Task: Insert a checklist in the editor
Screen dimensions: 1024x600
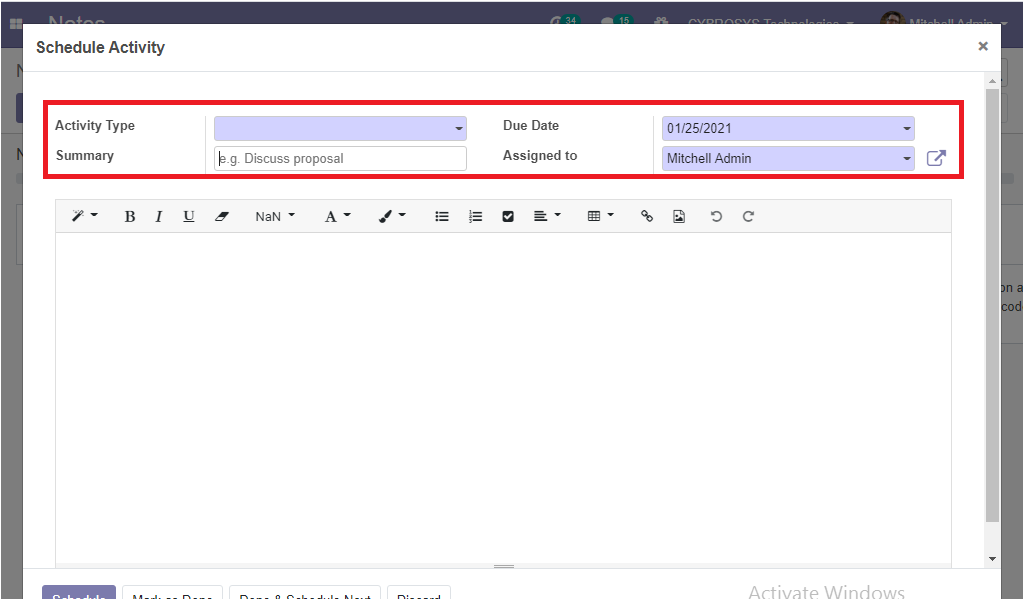Action: (x=508, y=216)
